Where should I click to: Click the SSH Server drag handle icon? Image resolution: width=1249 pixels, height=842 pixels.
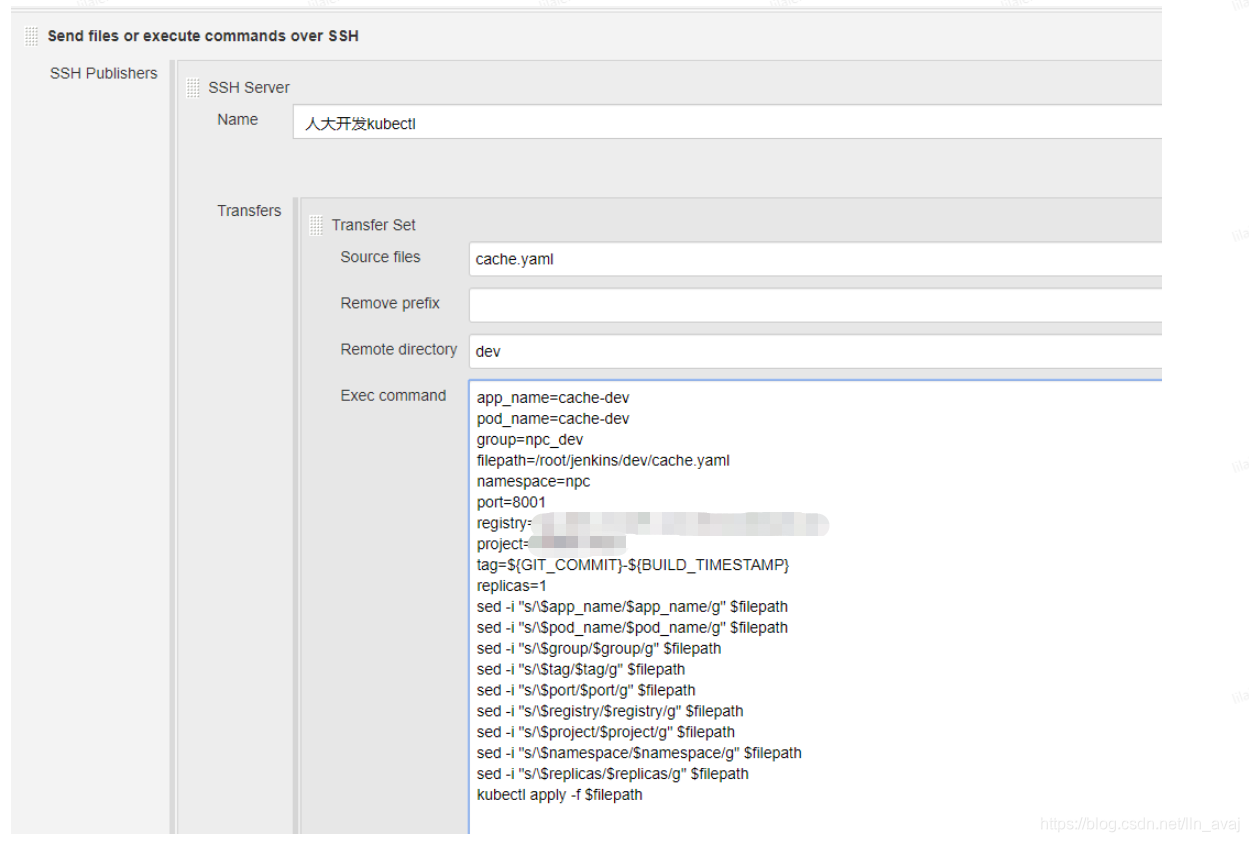point(193,88)
